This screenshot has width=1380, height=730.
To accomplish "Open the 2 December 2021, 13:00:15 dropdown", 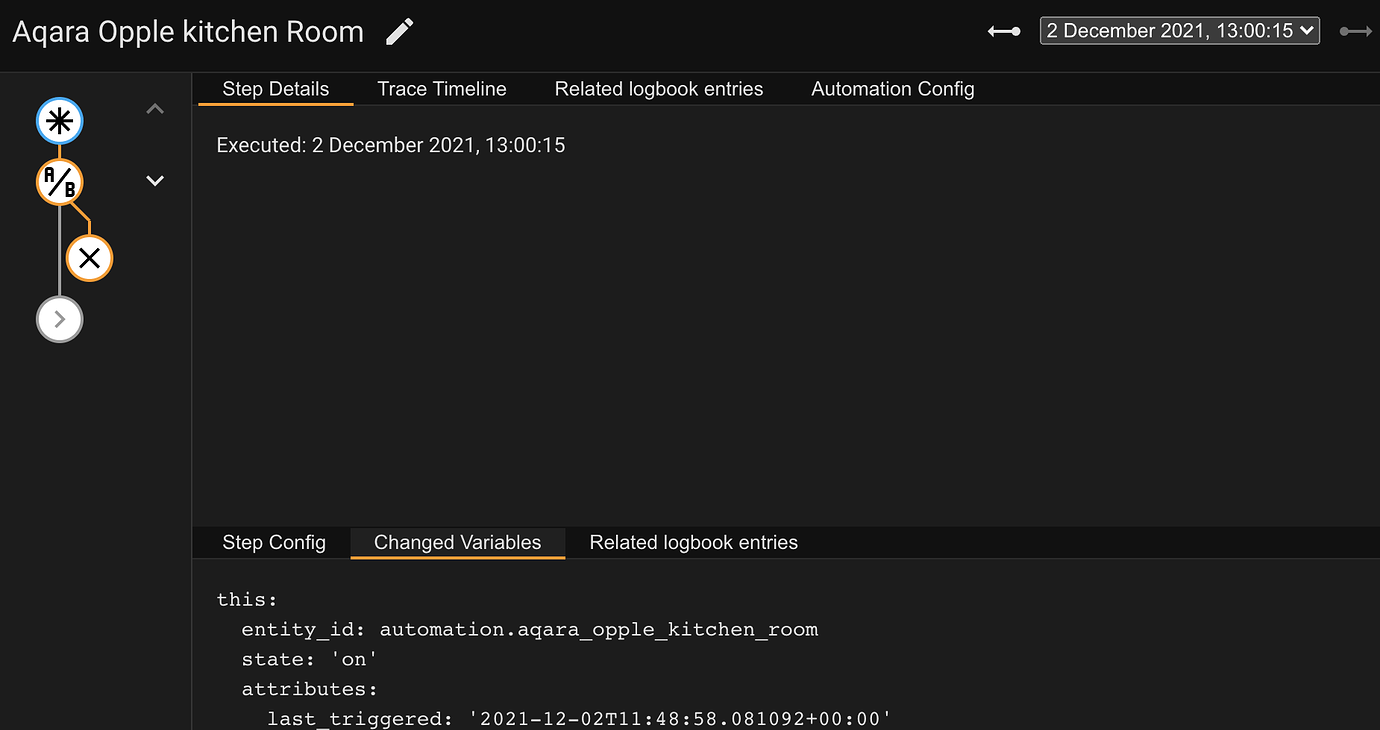I will pyautogui.click(x=1179, y=30).
